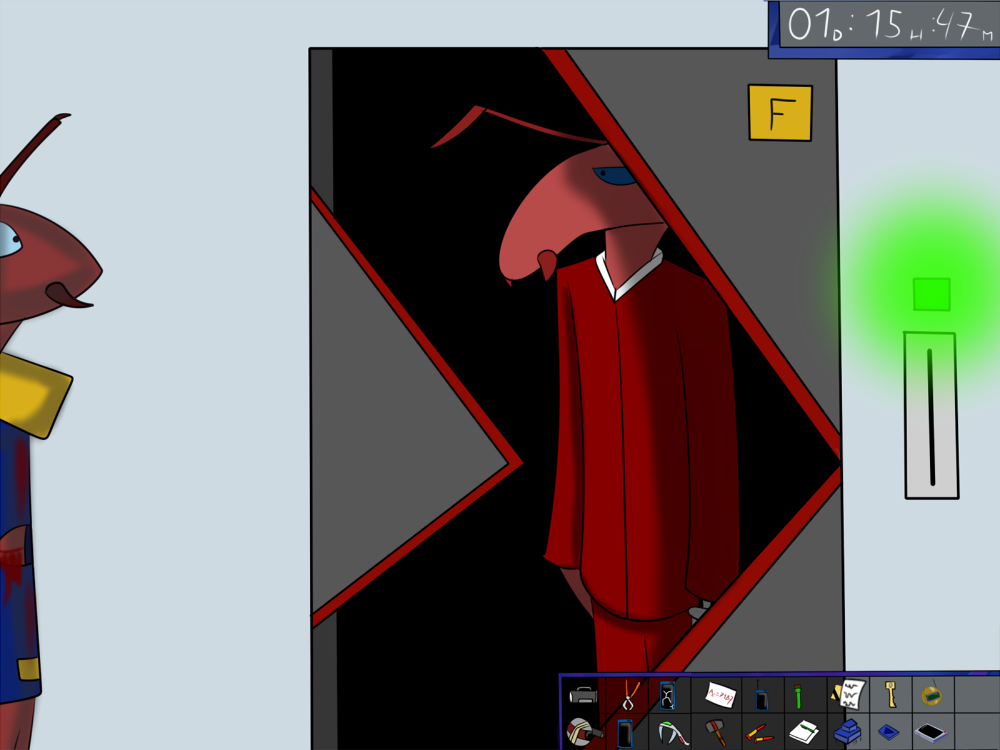Click the yellow F sign on door
Viewport: 1000px width, 750px height.
coord(780,113)
